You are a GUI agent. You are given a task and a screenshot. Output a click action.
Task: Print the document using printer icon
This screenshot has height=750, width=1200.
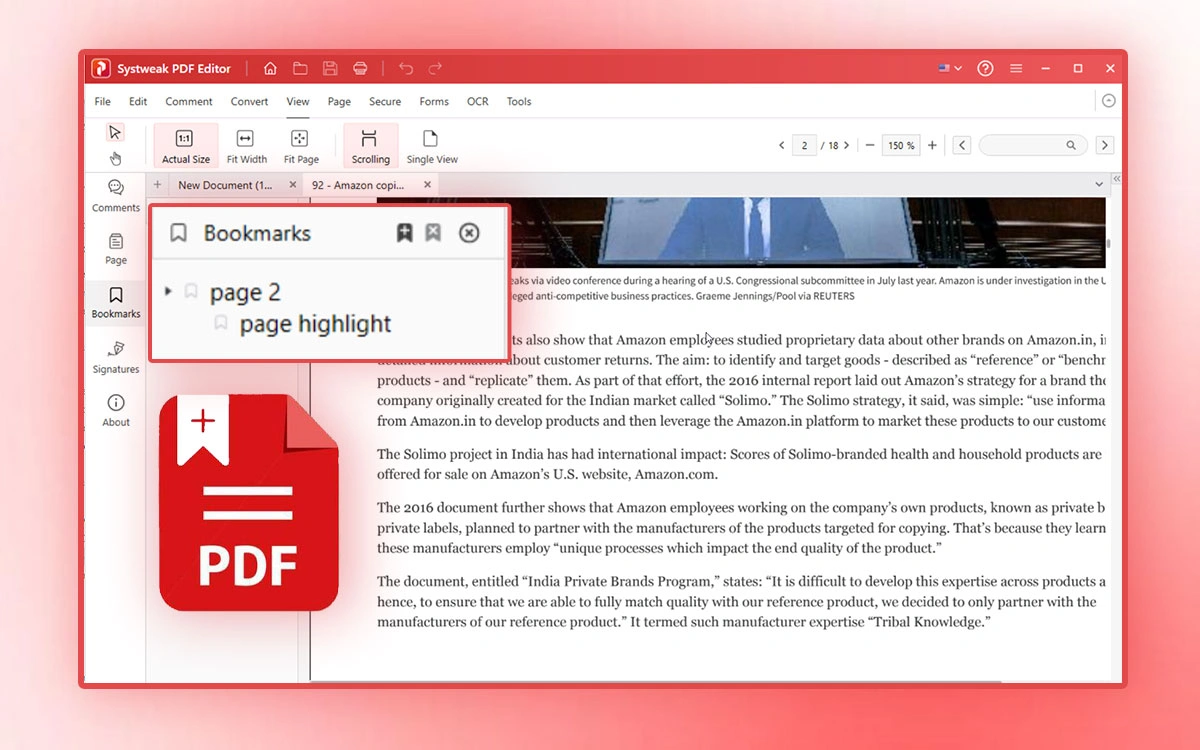[x=360, y=68]
